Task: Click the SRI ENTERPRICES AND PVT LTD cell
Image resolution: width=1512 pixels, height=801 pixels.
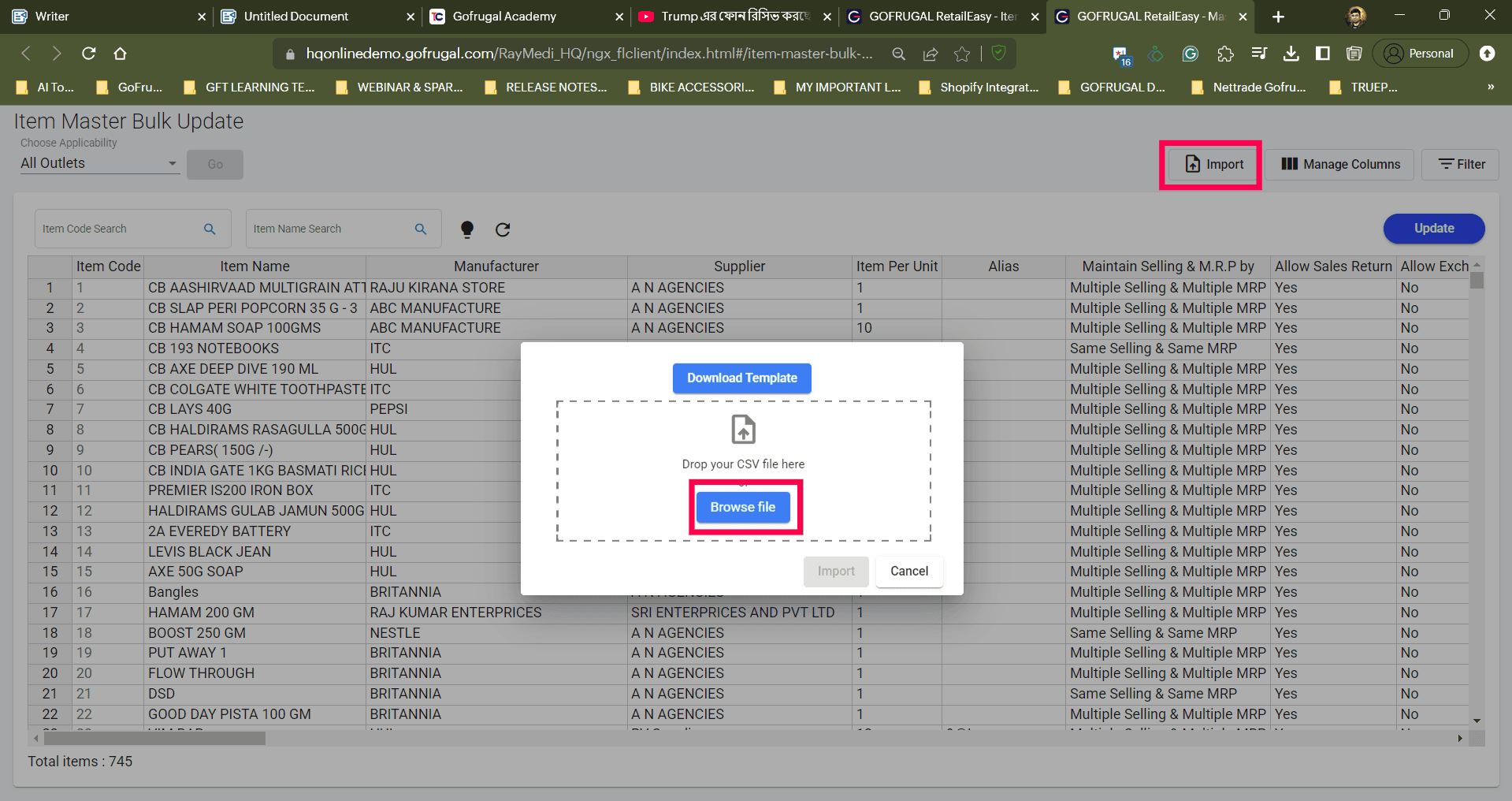Action: click(x=740, y=613)
